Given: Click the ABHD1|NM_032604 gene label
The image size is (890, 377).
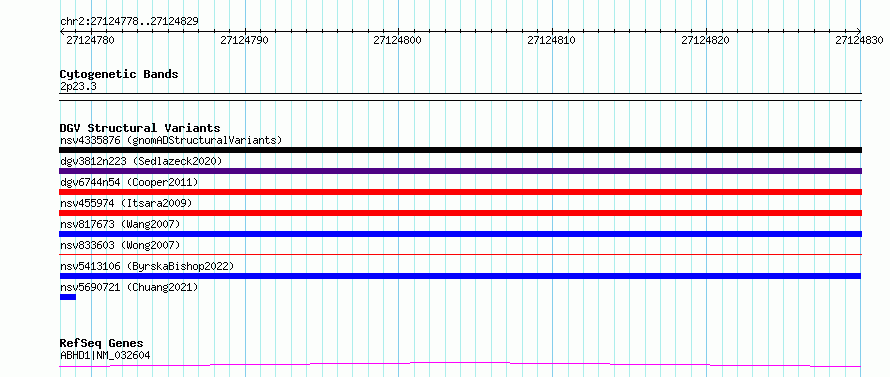Looking at the screenshot, I should pos(105,355).
